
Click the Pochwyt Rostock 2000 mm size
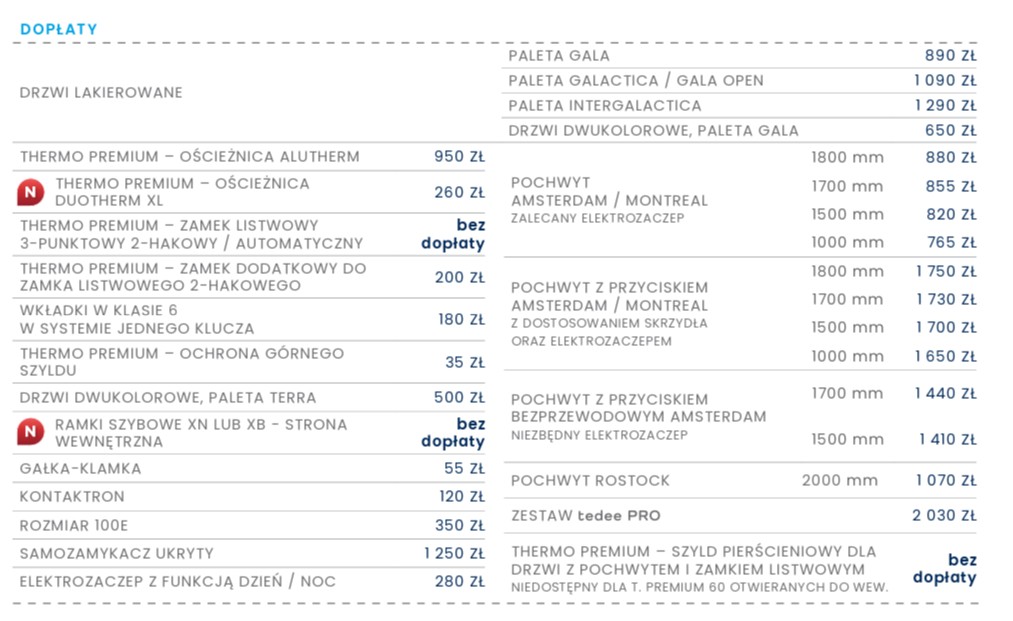point(839,481)
